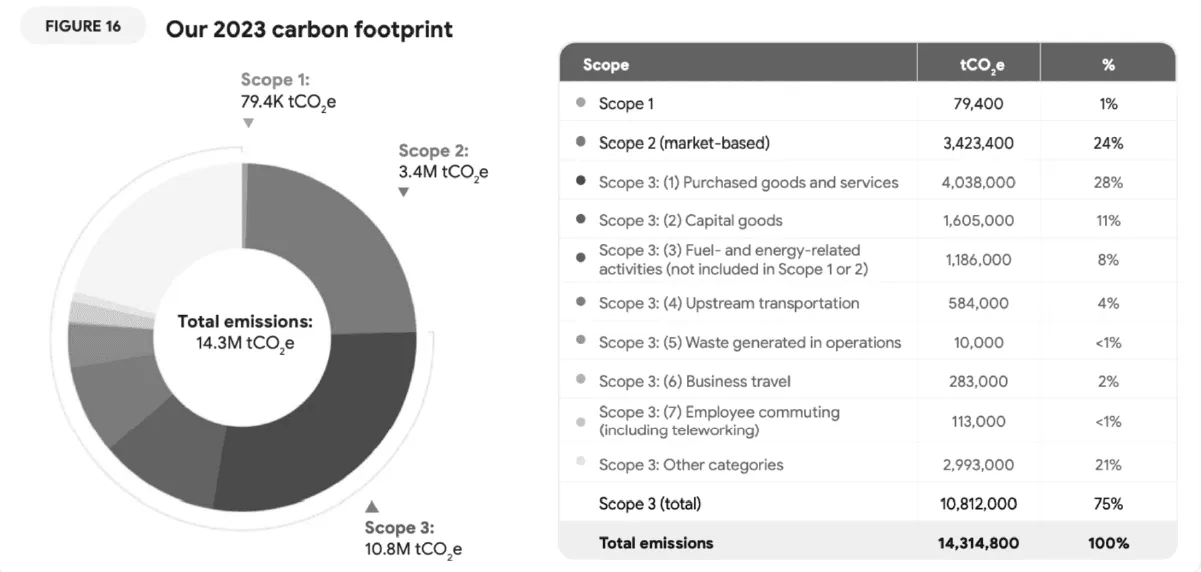Screen dimensions: 1201x572
Task: Click the Business travel legend dot
Action: (581, 381)
